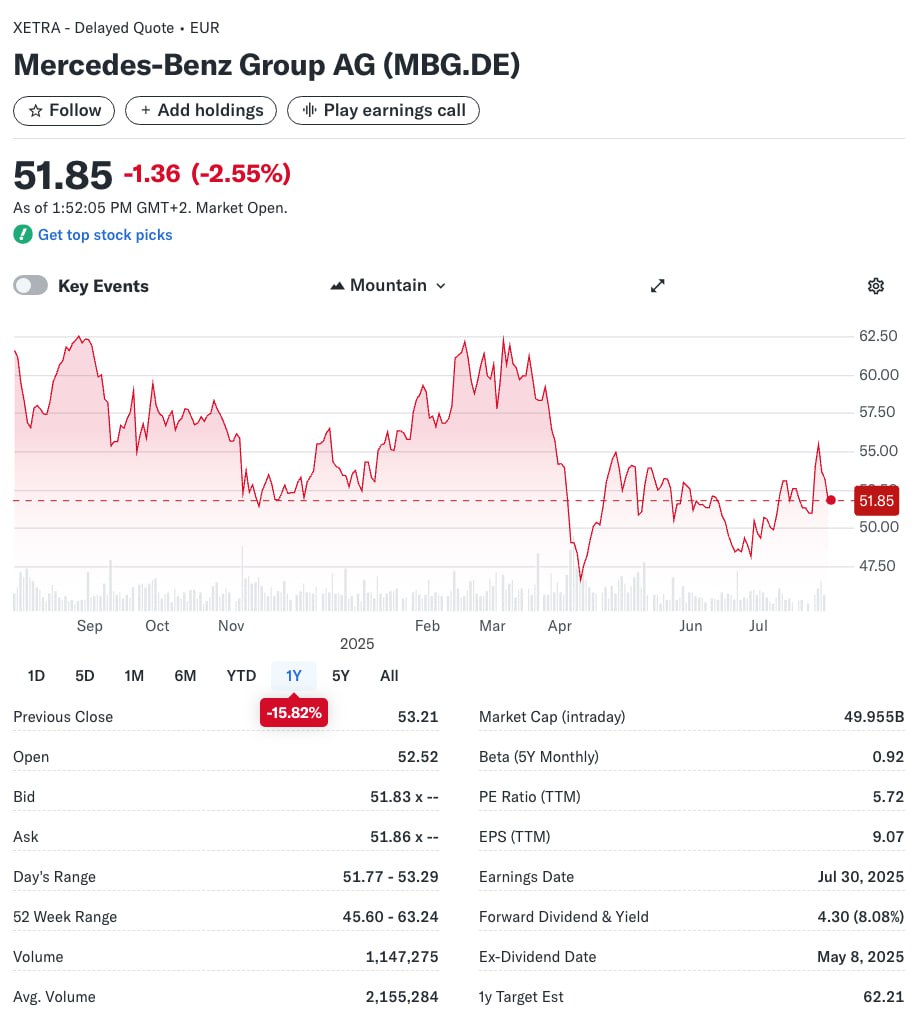Click the Market Cap (intraday) label
This screenshot has height=1027, width=923.
552,717
